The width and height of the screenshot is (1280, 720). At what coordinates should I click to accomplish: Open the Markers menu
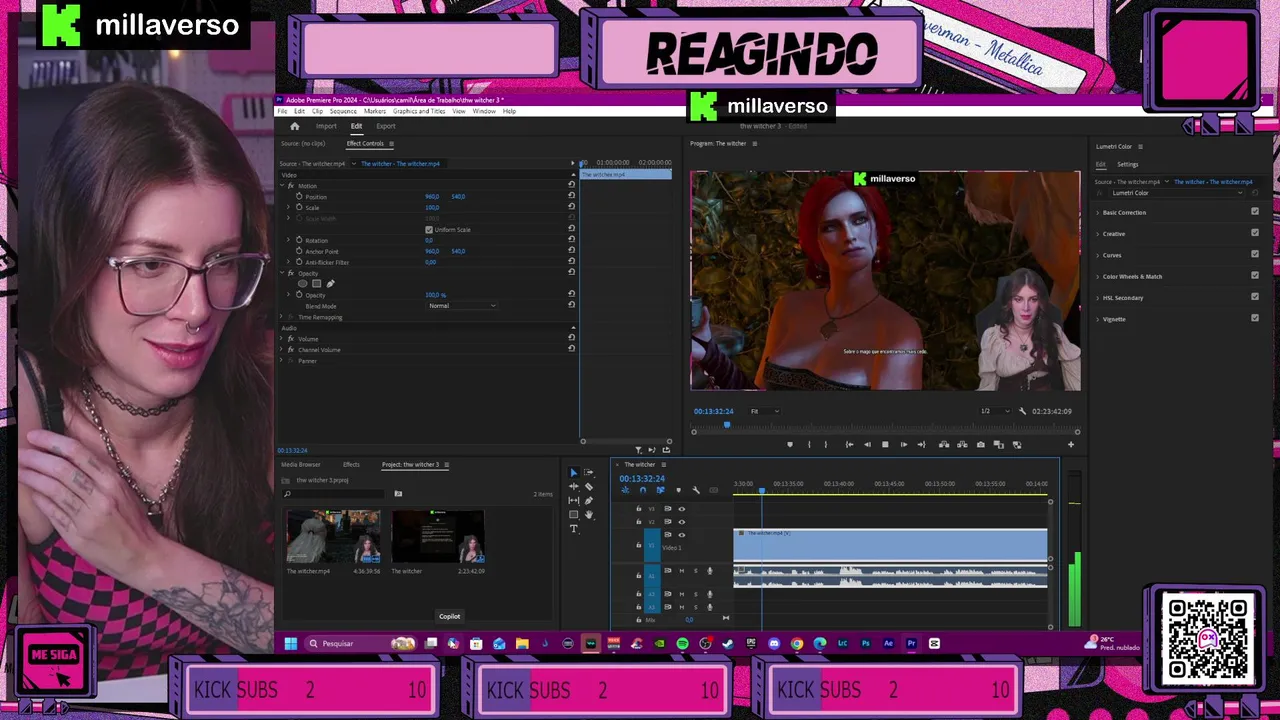coord(375,111)
